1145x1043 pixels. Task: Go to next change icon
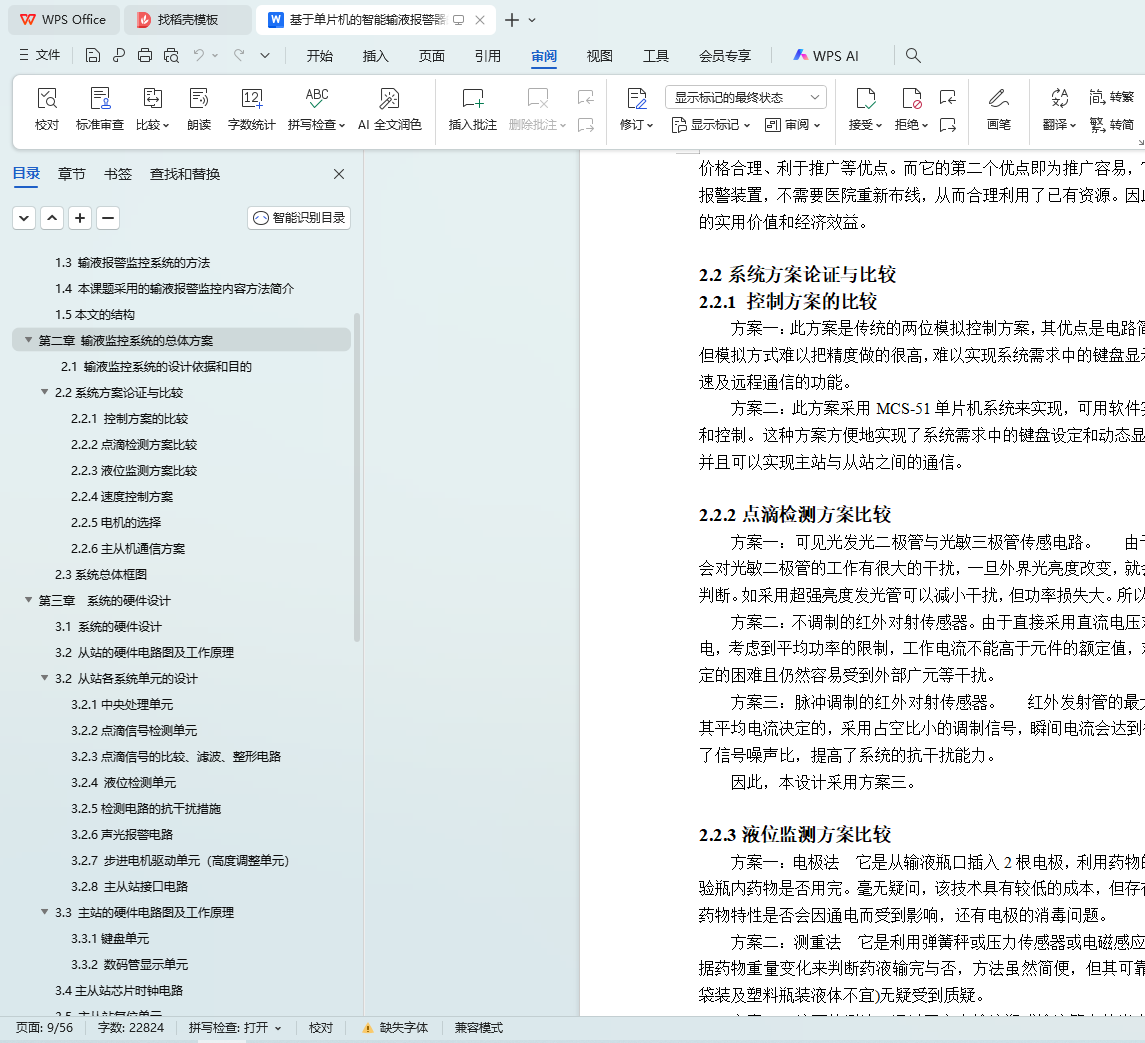(948, 125)
